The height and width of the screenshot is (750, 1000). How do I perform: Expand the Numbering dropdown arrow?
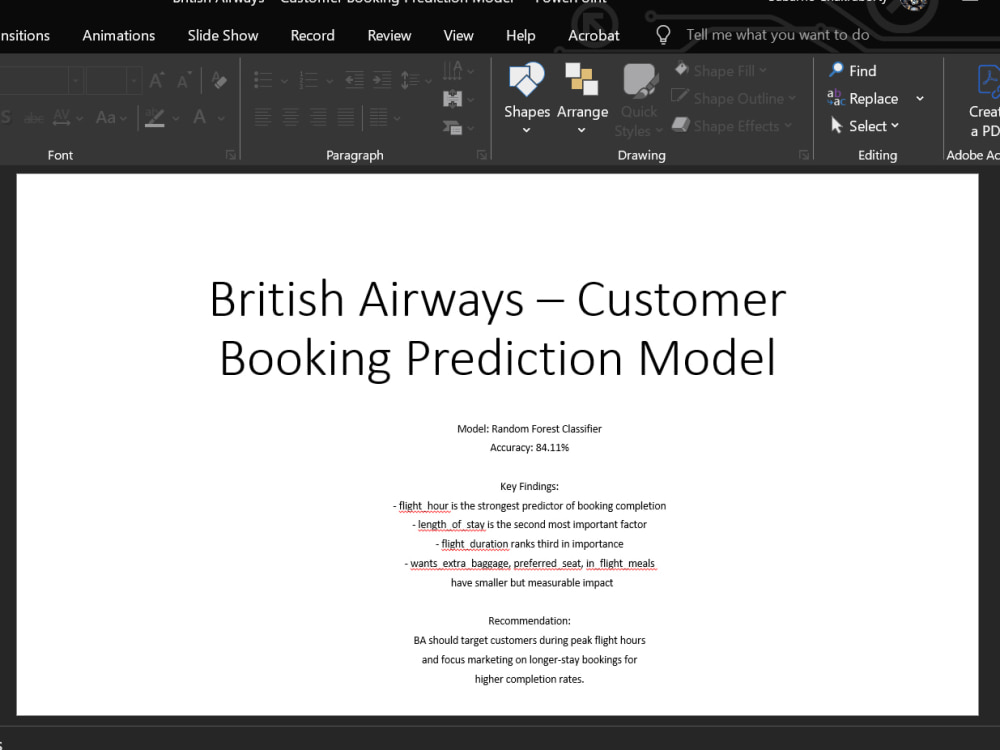click(329, 81)
